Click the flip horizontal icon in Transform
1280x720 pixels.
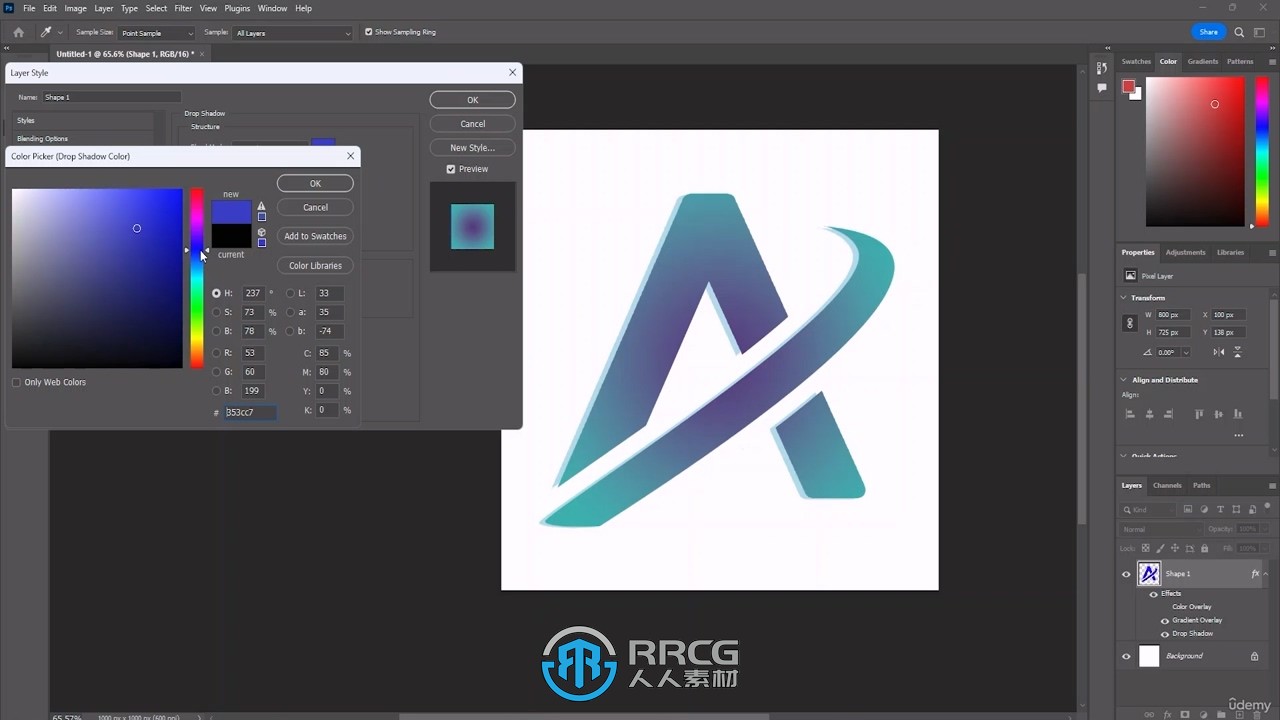[x=1219, y=352]
